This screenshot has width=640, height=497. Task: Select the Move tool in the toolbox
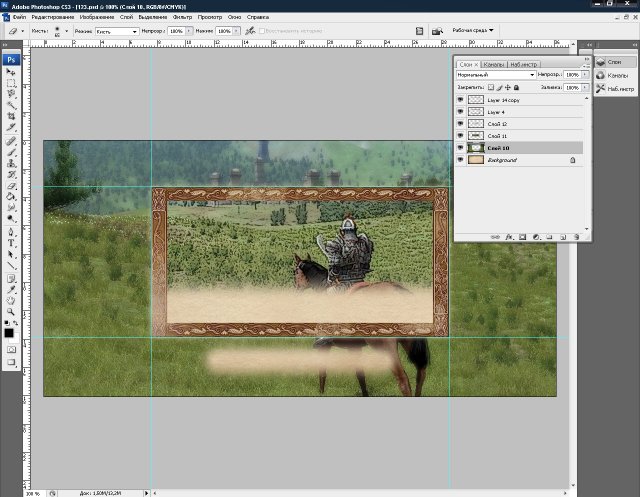click(x=12, y=72)
